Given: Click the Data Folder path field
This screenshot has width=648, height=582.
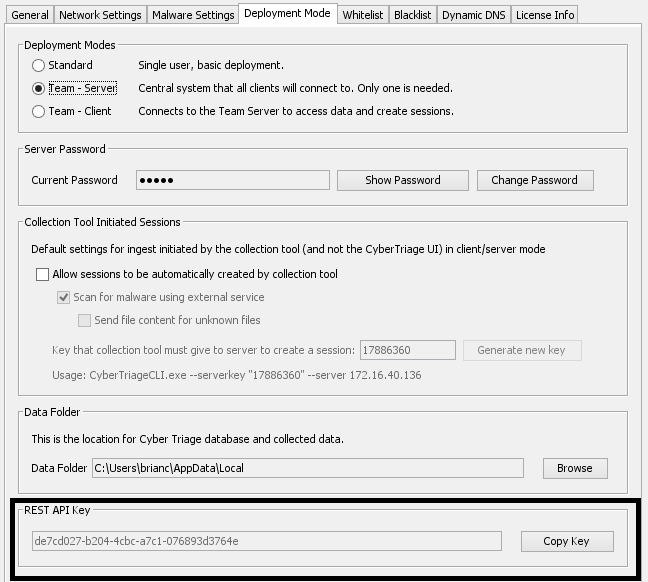Looking at the screenshot, I should [308, 468].
